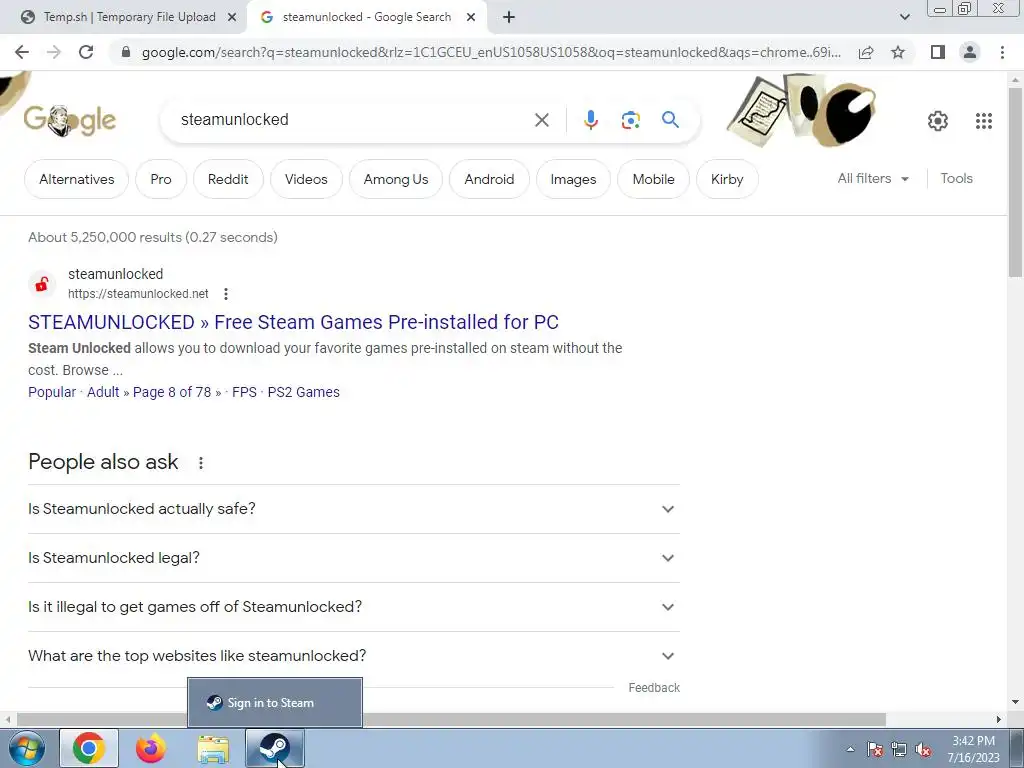Click the steamunlocked site favicon
The image size is (1024, 768).
42,284
